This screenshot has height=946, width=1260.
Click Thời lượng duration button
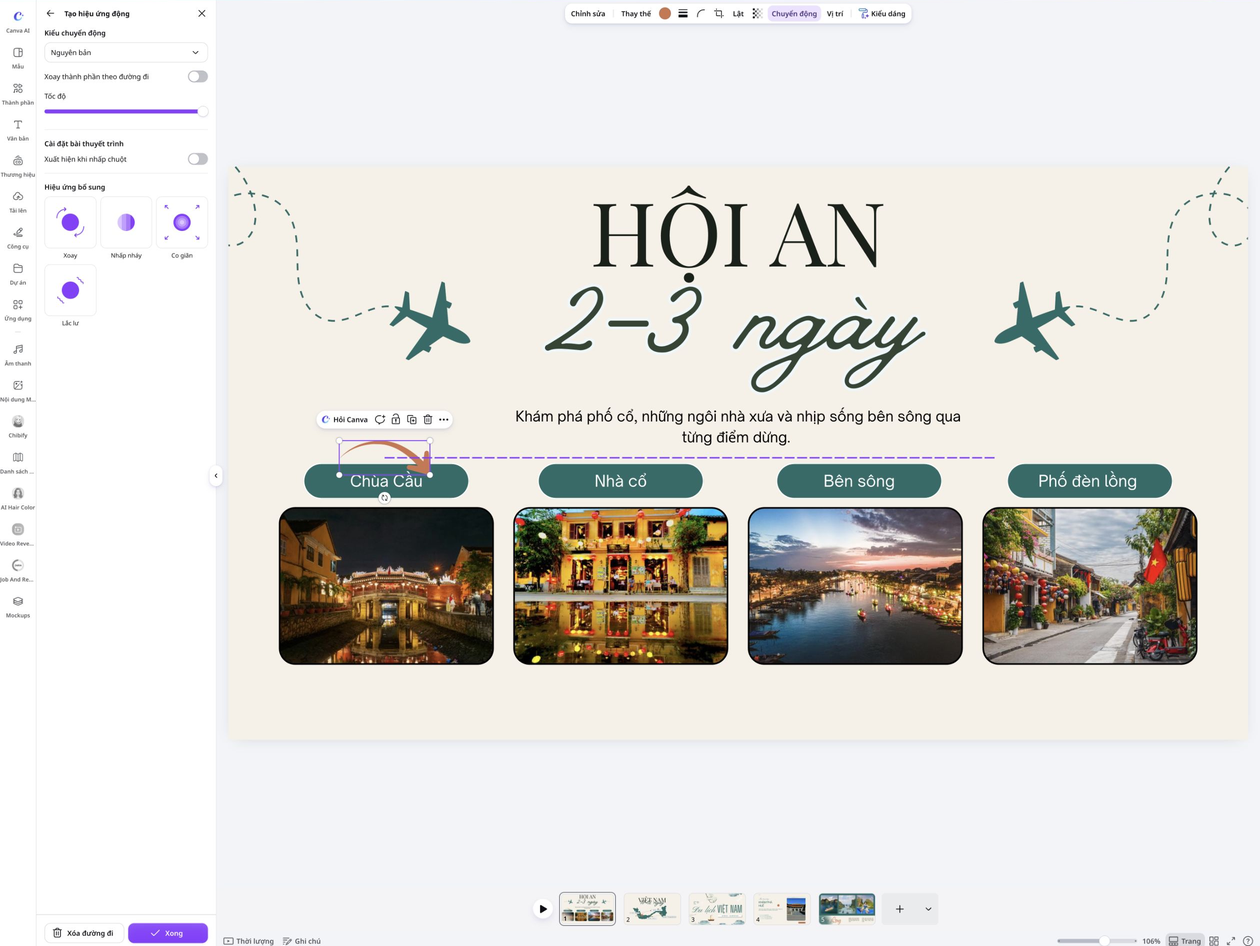(249, 941)
